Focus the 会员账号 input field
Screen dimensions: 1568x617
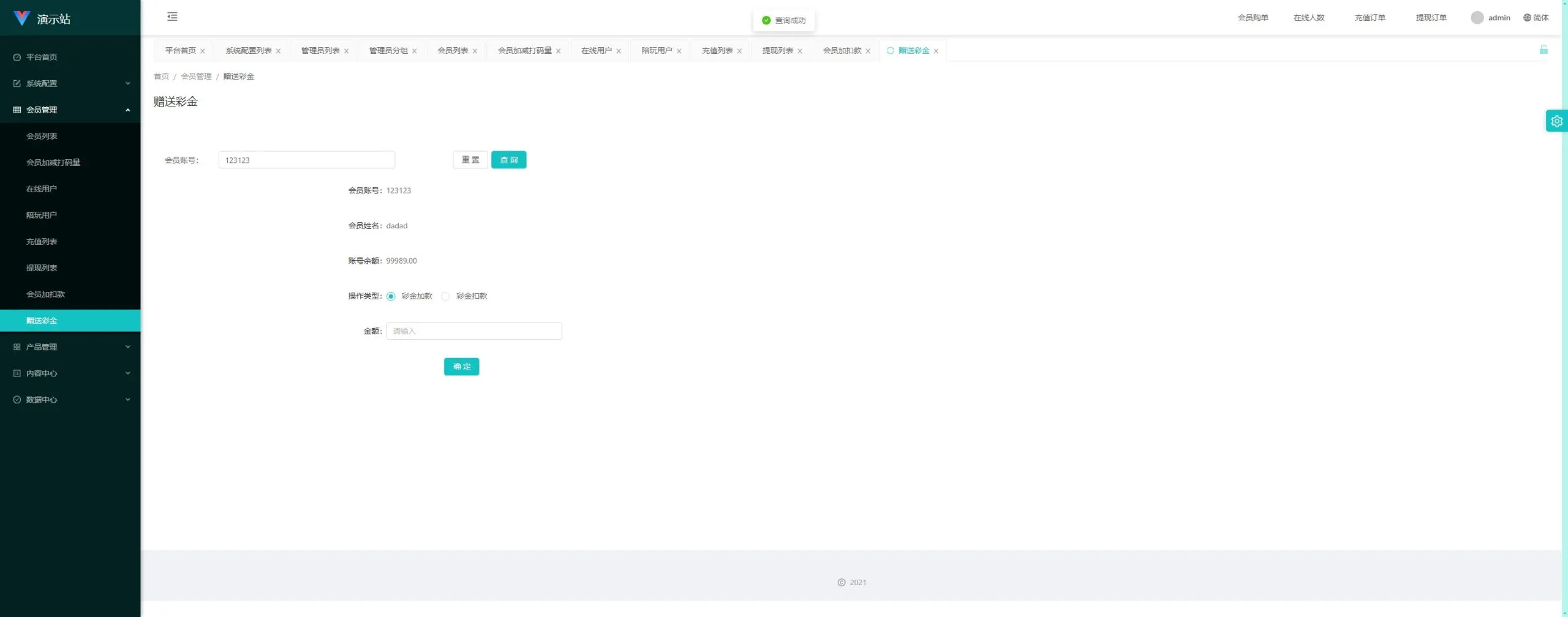coord(306,160)
